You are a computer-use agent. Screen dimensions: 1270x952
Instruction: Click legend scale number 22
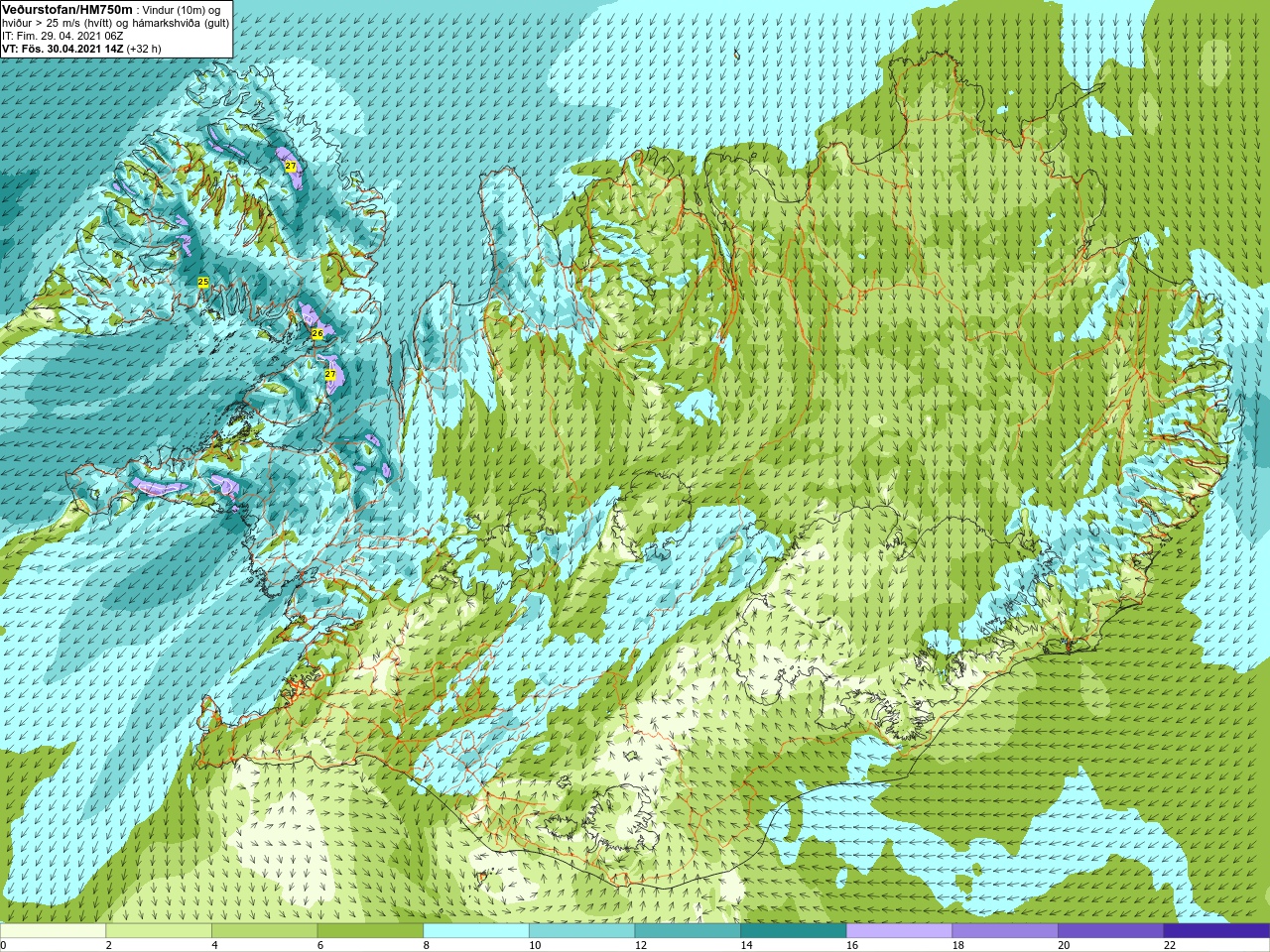tap(1169, 945)
